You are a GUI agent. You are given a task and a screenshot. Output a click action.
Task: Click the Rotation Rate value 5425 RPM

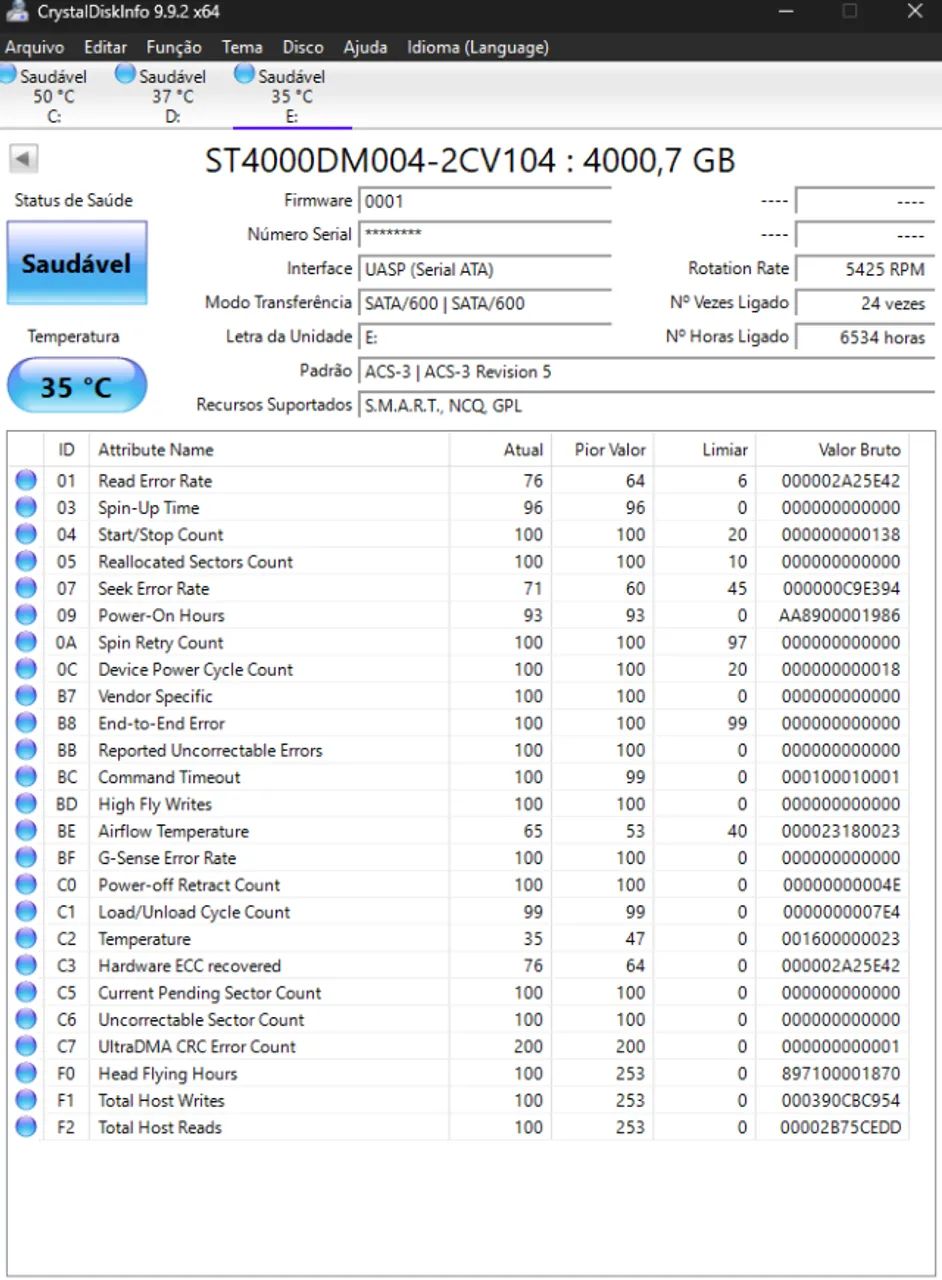tap(865, 269)
